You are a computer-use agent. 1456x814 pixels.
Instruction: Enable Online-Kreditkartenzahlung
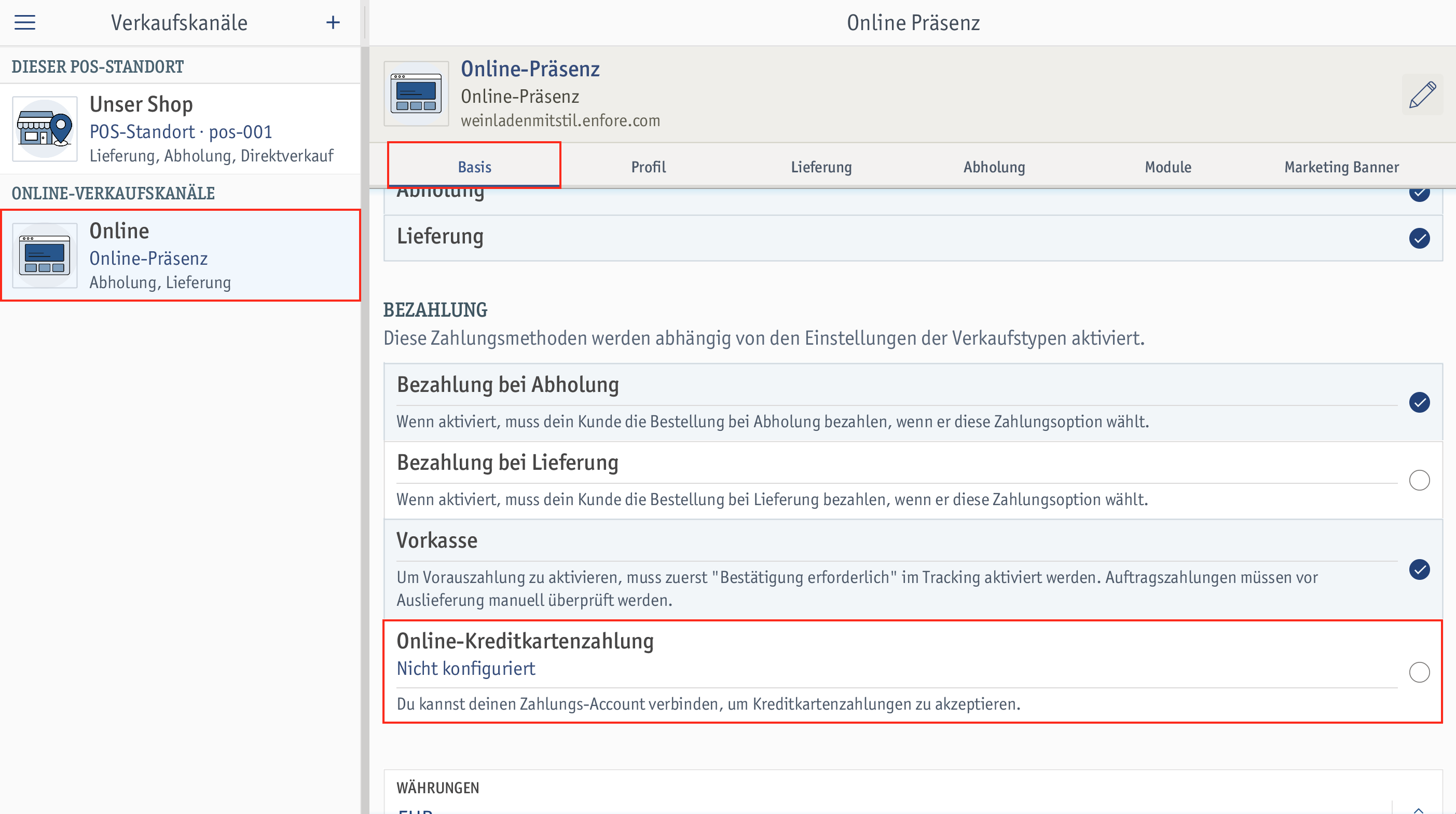(x=1419, y=672)
